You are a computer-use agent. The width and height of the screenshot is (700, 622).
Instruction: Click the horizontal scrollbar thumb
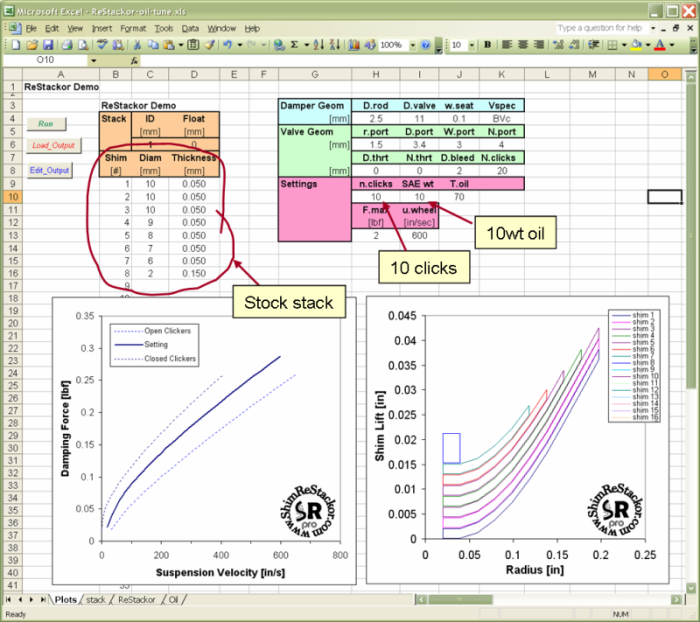point(460,600)
